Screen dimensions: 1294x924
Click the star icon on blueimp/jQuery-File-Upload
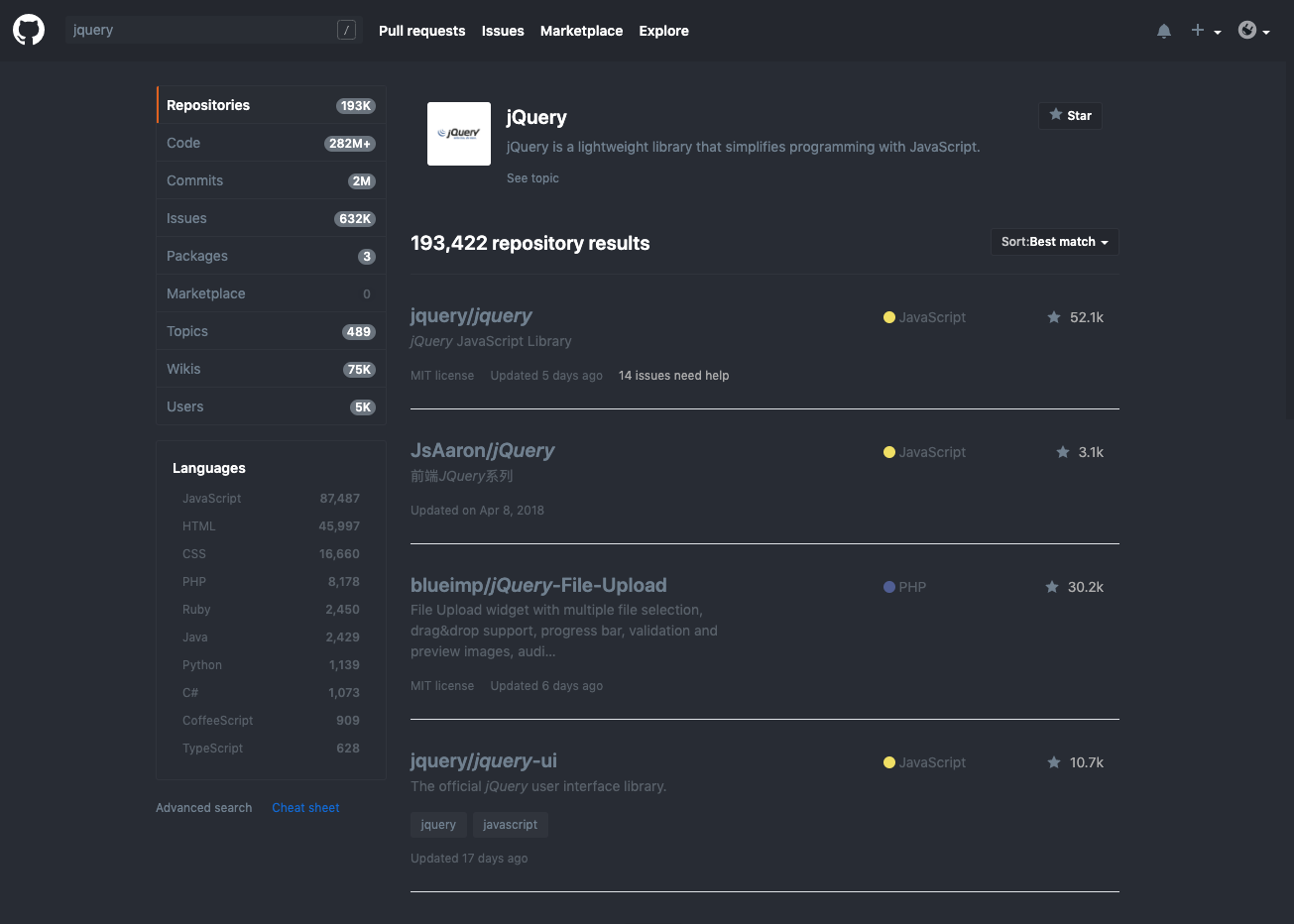tap(1052, 586)
